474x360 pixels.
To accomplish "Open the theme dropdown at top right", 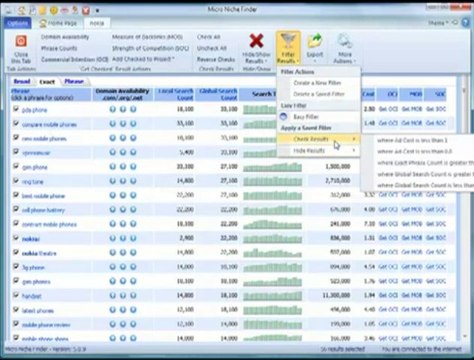I will (x=439, y=23).
